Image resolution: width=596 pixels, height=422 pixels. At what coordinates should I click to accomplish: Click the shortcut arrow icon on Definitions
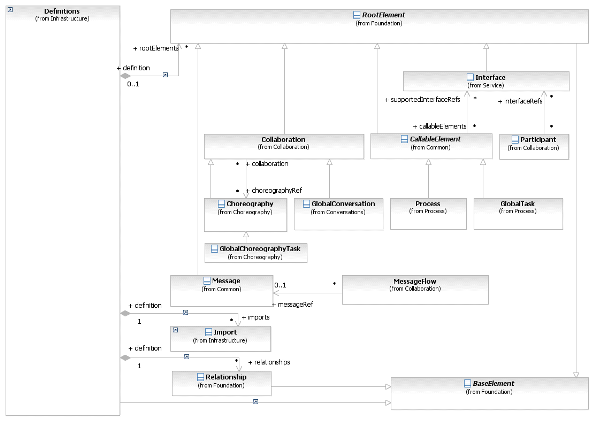(11, 10)
